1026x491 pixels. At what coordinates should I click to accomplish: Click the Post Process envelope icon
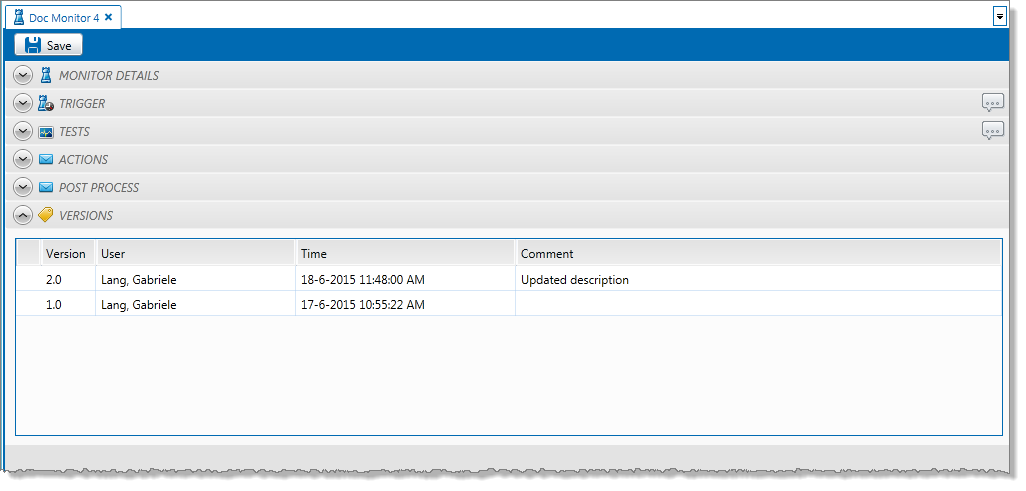coord(46,188)
